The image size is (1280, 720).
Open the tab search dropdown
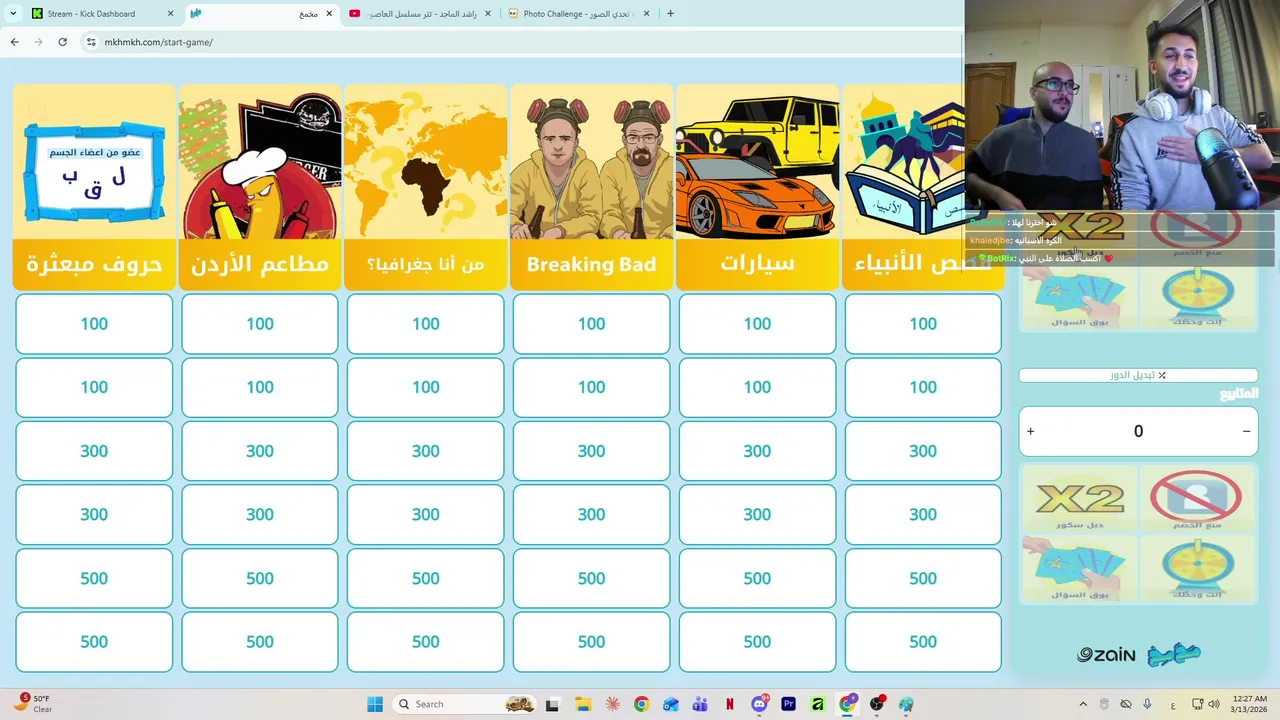(13, 14)
